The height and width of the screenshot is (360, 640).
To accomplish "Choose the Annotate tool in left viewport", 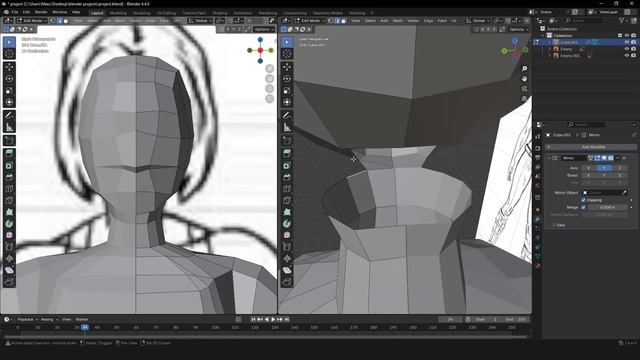I will point(9,116).
